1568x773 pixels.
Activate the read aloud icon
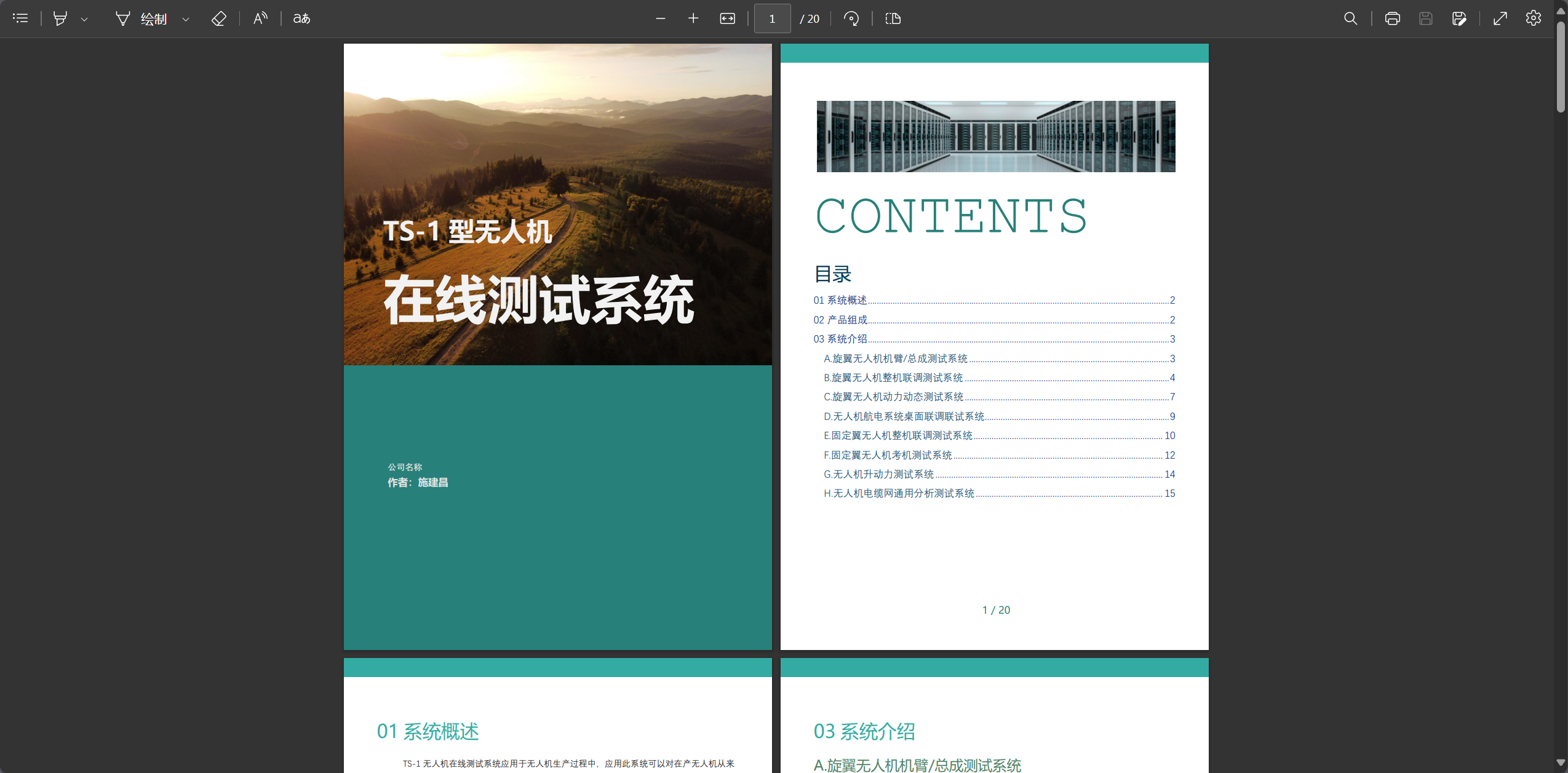tap(260, 18)
